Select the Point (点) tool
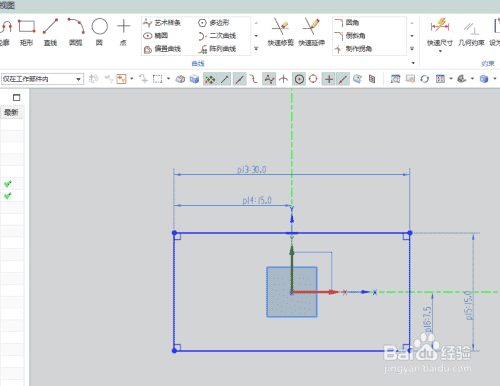 tap(123, 32)
